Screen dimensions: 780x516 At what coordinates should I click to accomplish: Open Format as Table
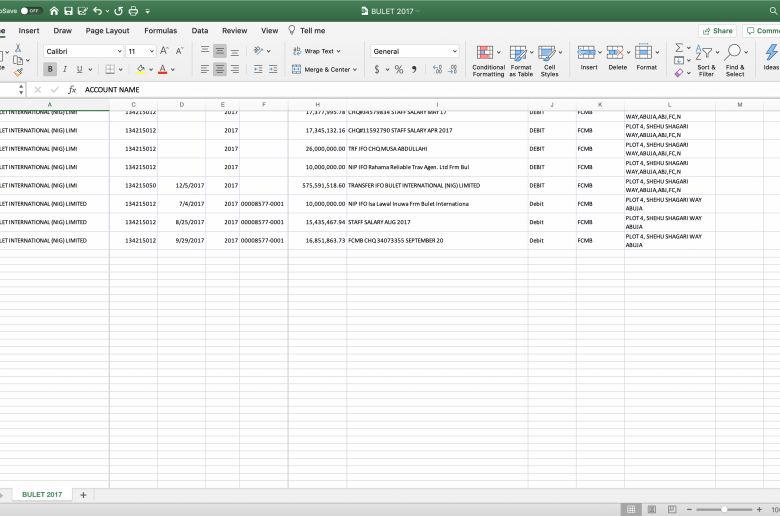click(521, 60)
